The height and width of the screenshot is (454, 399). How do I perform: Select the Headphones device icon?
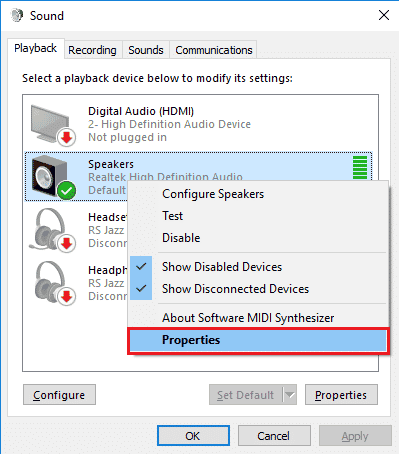pos(50,282)
